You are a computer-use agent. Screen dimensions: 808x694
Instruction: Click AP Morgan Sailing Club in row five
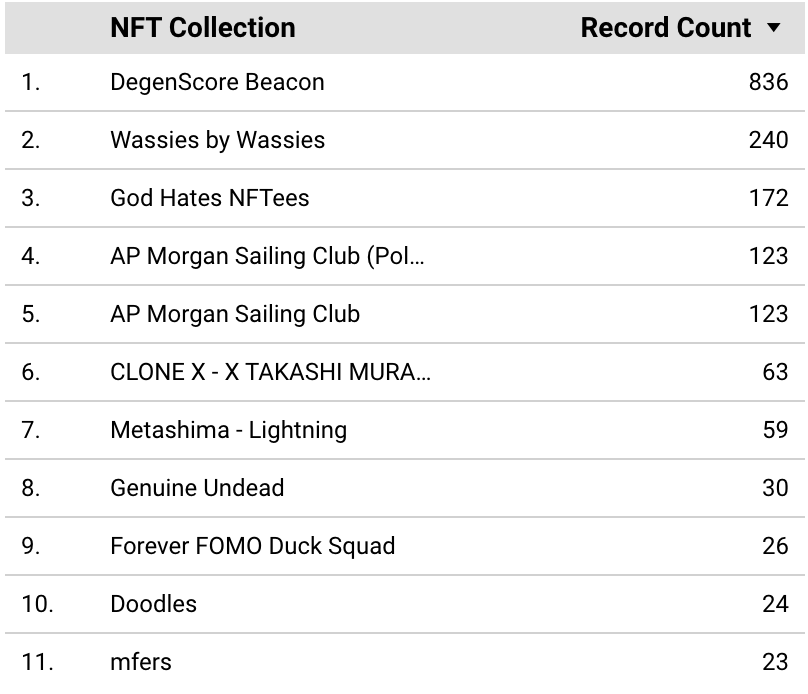click(235, 314)
